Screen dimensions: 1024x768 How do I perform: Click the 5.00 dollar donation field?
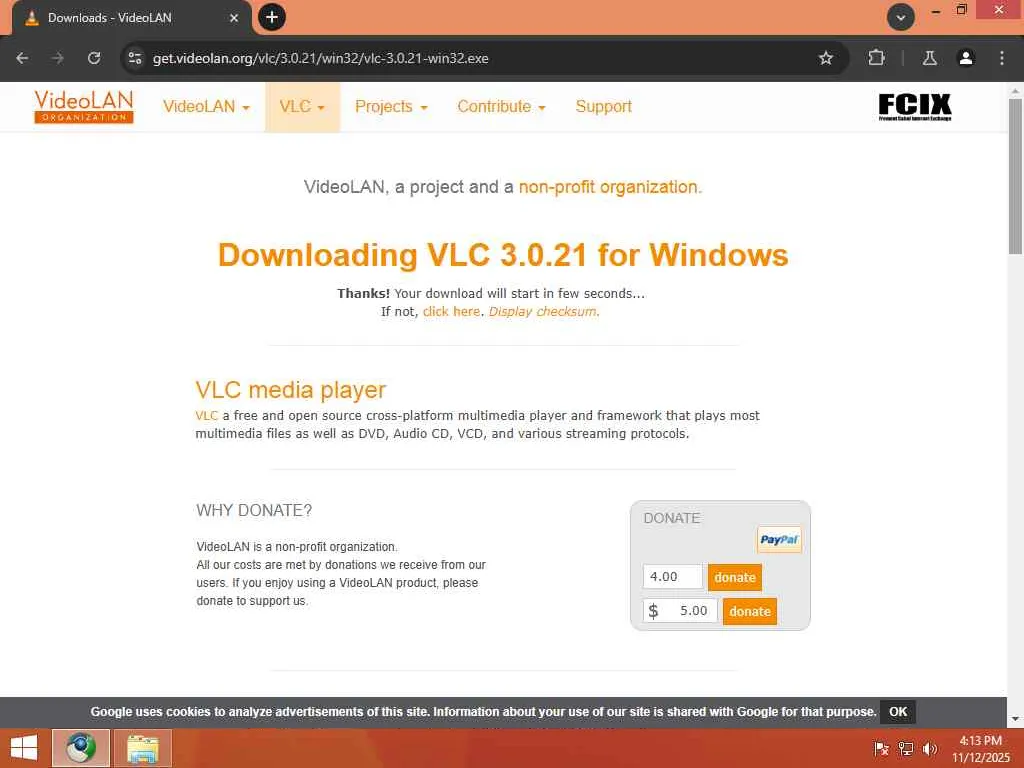pyautogui.click(x=680, y=611)
